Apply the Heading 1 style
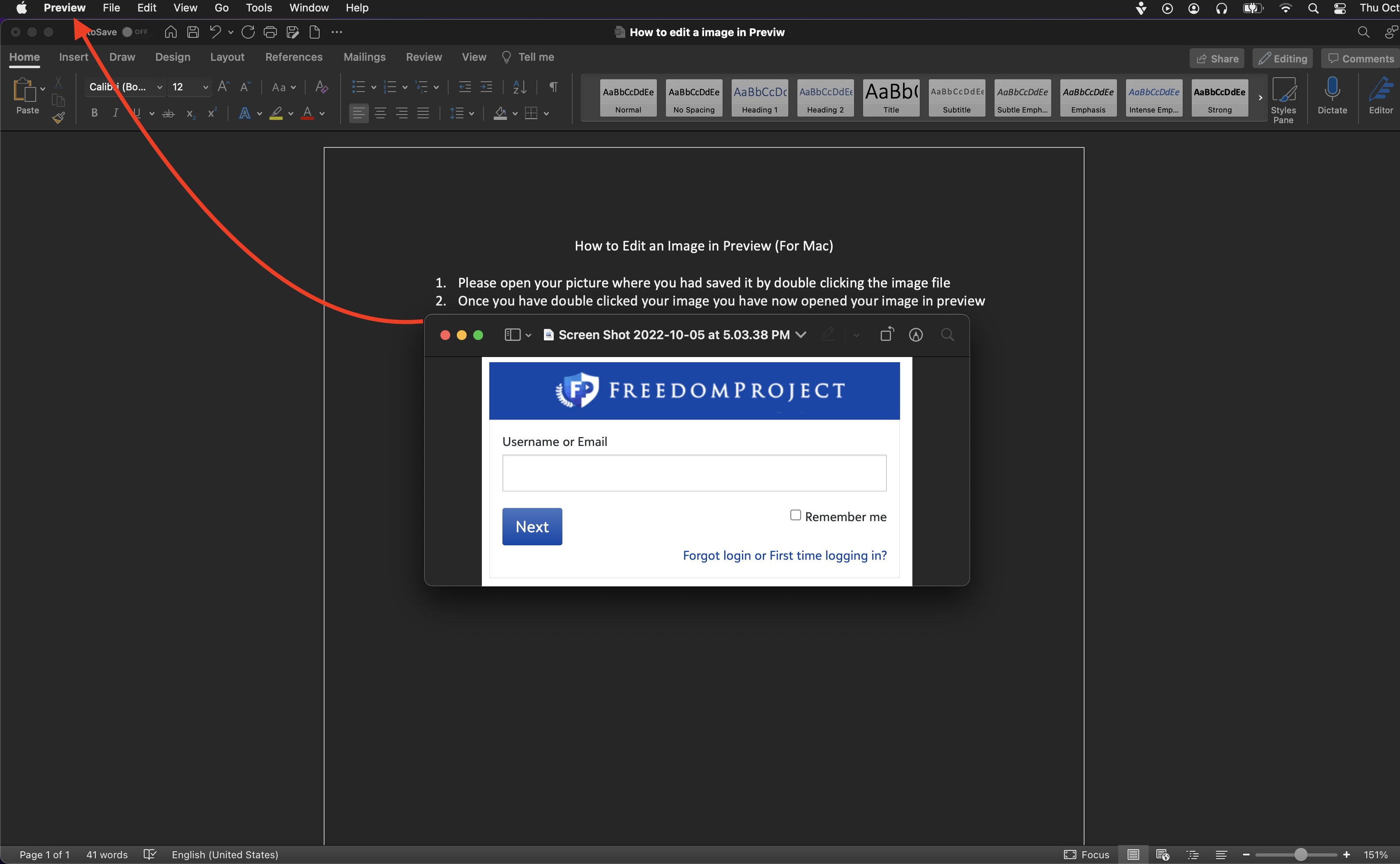The width and height of the screenshot is (1400, 864). click(x=759, y=98)
